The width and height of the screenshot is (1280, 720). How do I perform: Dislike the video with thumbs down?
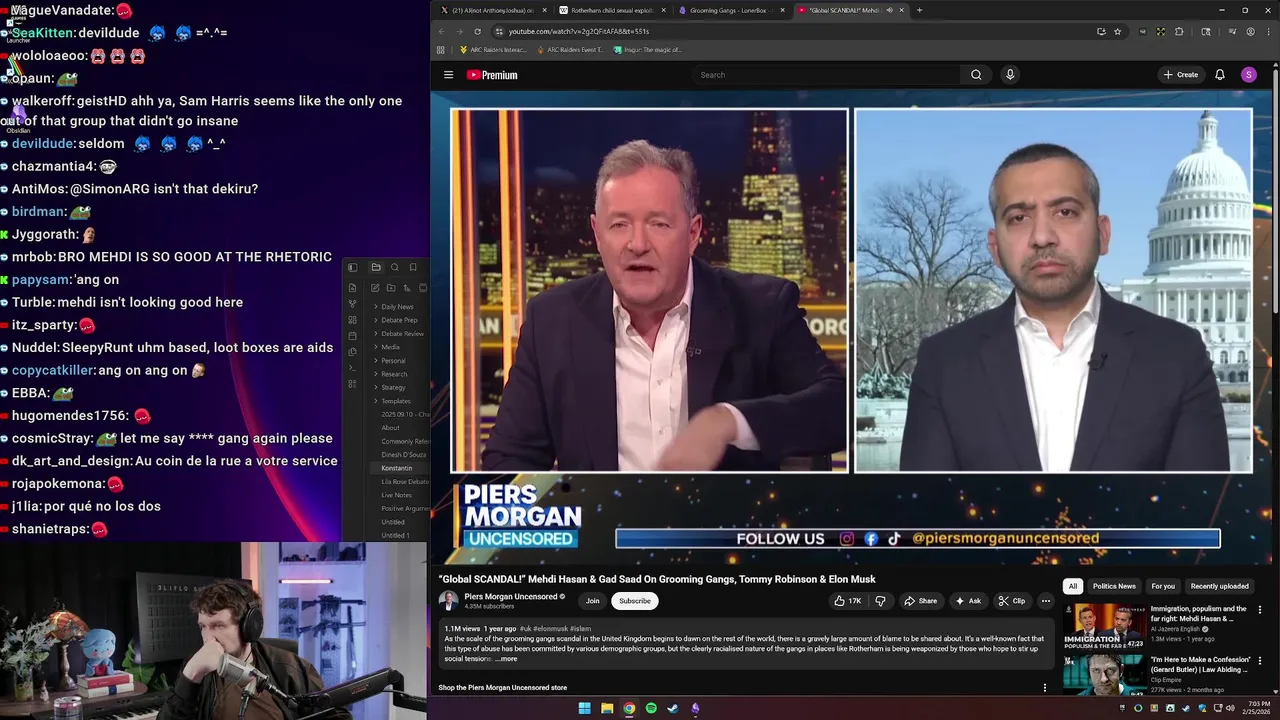880,601
